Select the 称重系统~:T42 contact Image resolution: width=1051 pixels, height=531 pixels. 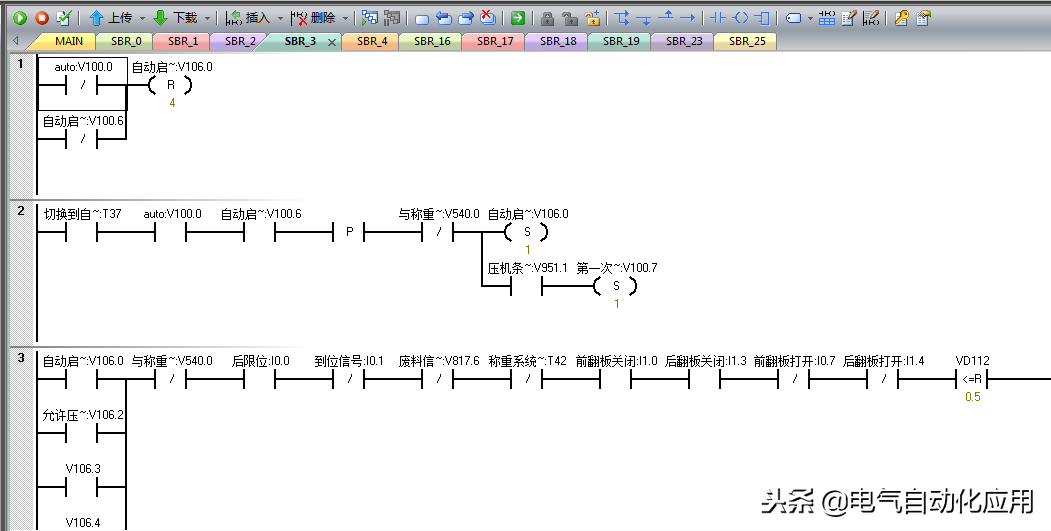click(x=527, y=379)
